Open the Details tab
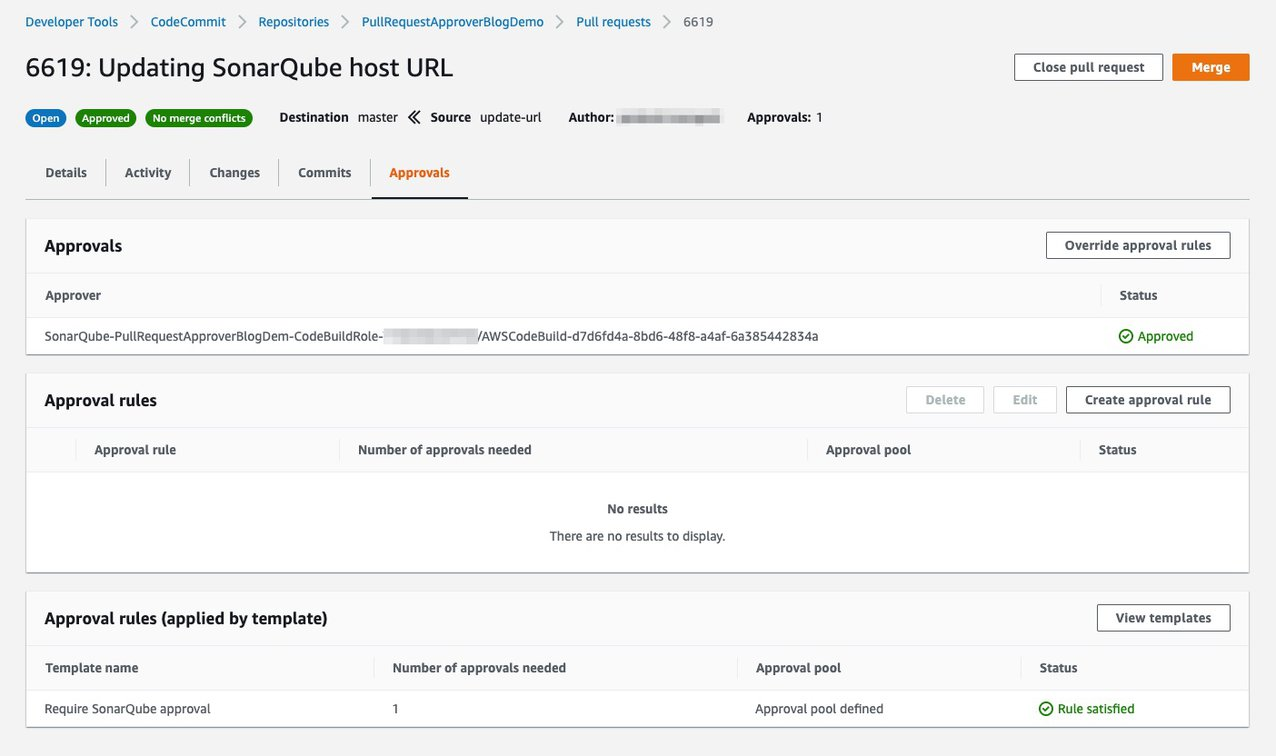Screen dimensions: 1276x756 click(x=66, y=173)
